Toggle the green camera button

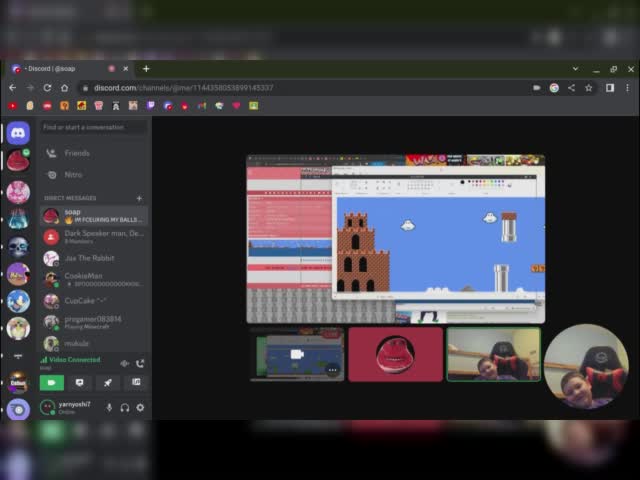point(52,382)
